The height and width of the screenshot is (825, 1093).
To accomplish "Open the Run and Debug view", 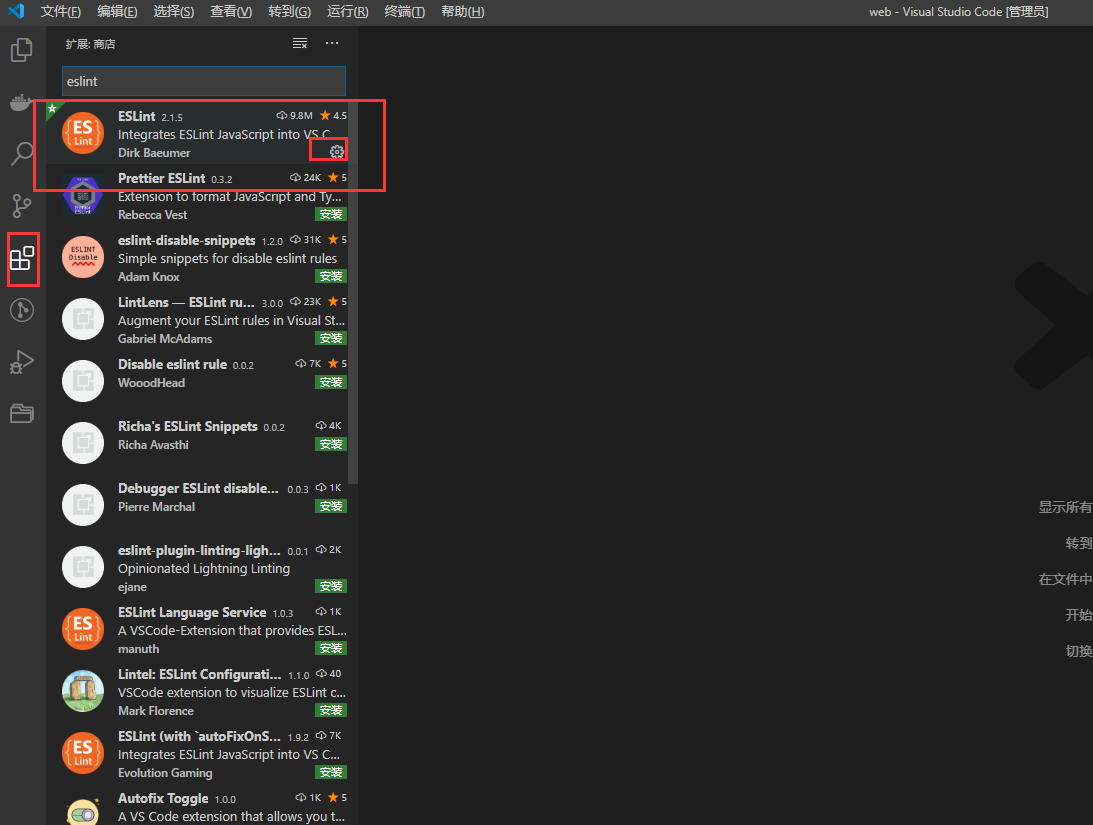I will (22, 362).
